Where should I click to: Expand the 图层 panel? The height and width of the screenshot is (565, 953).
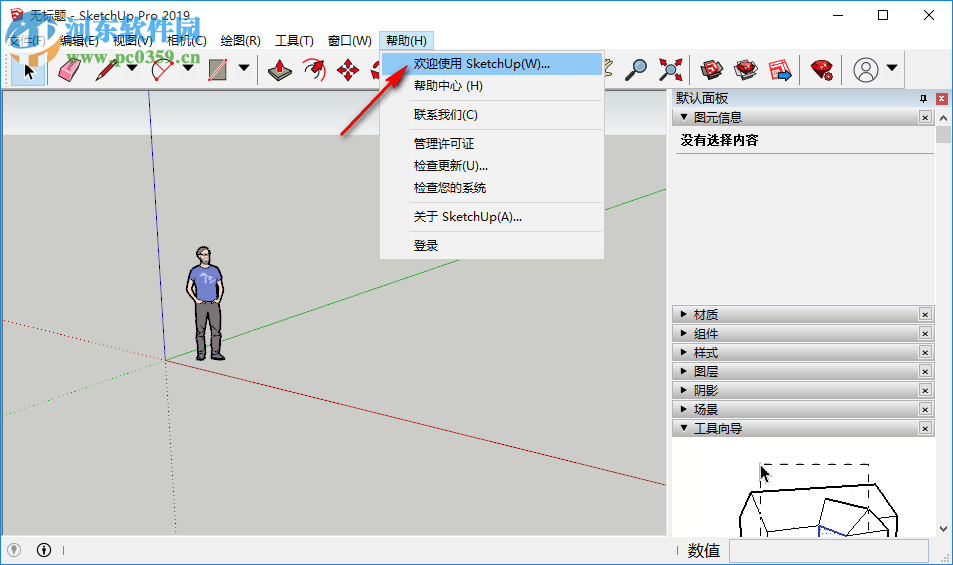click(x=684, y=371)
